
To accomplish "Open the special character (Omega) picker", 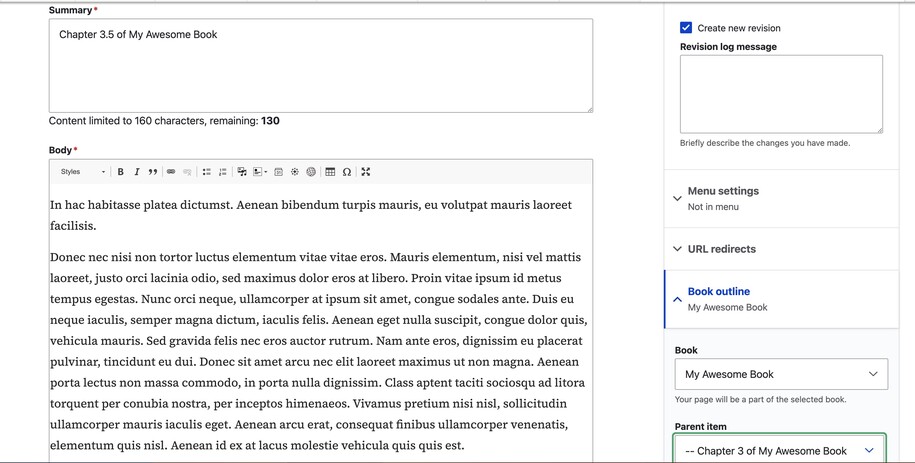I will coord(347,172).
